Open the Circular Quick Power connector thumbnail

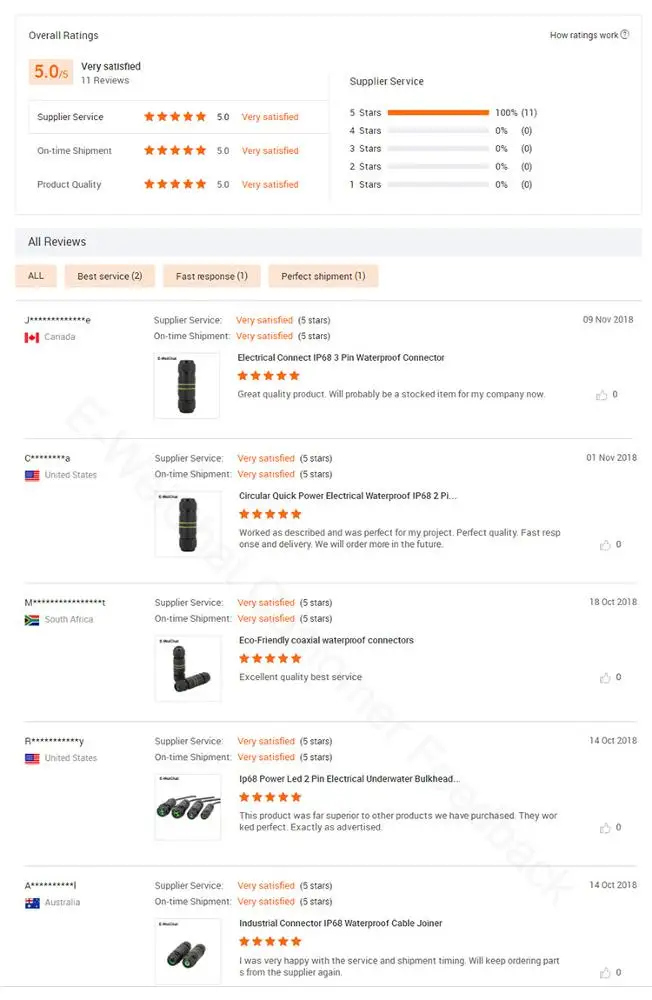point(188,523)
